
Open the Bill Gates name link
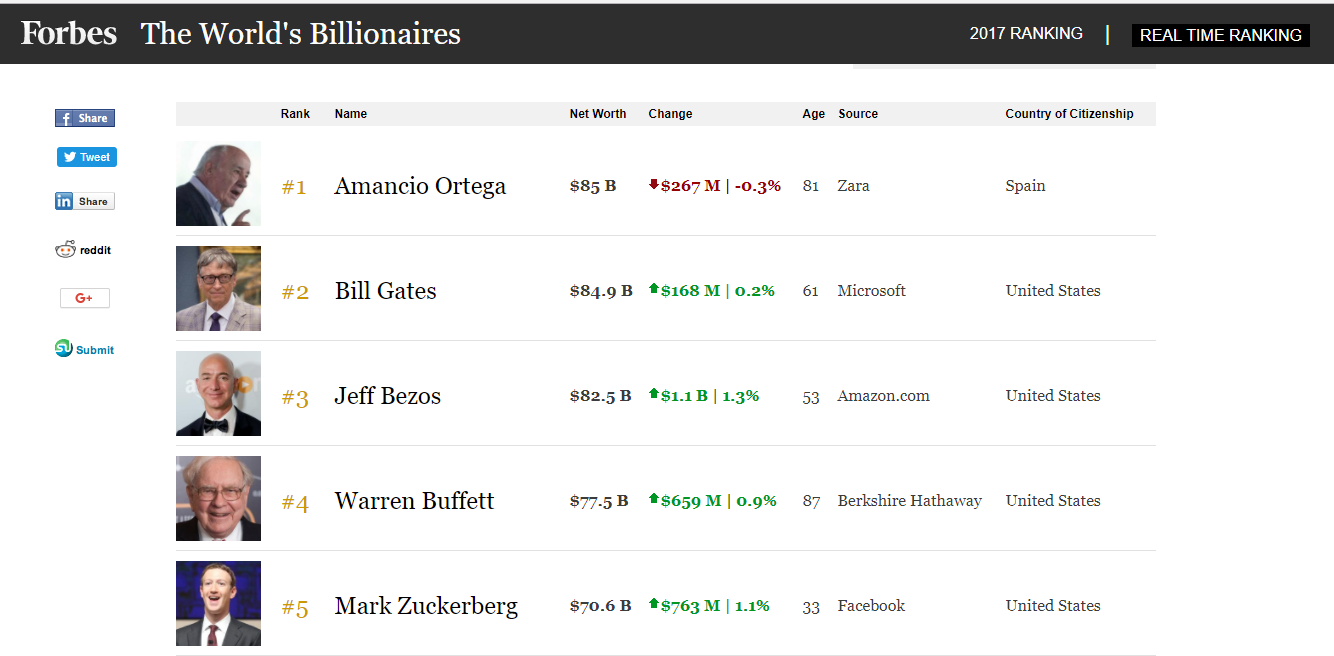point(385,291)
